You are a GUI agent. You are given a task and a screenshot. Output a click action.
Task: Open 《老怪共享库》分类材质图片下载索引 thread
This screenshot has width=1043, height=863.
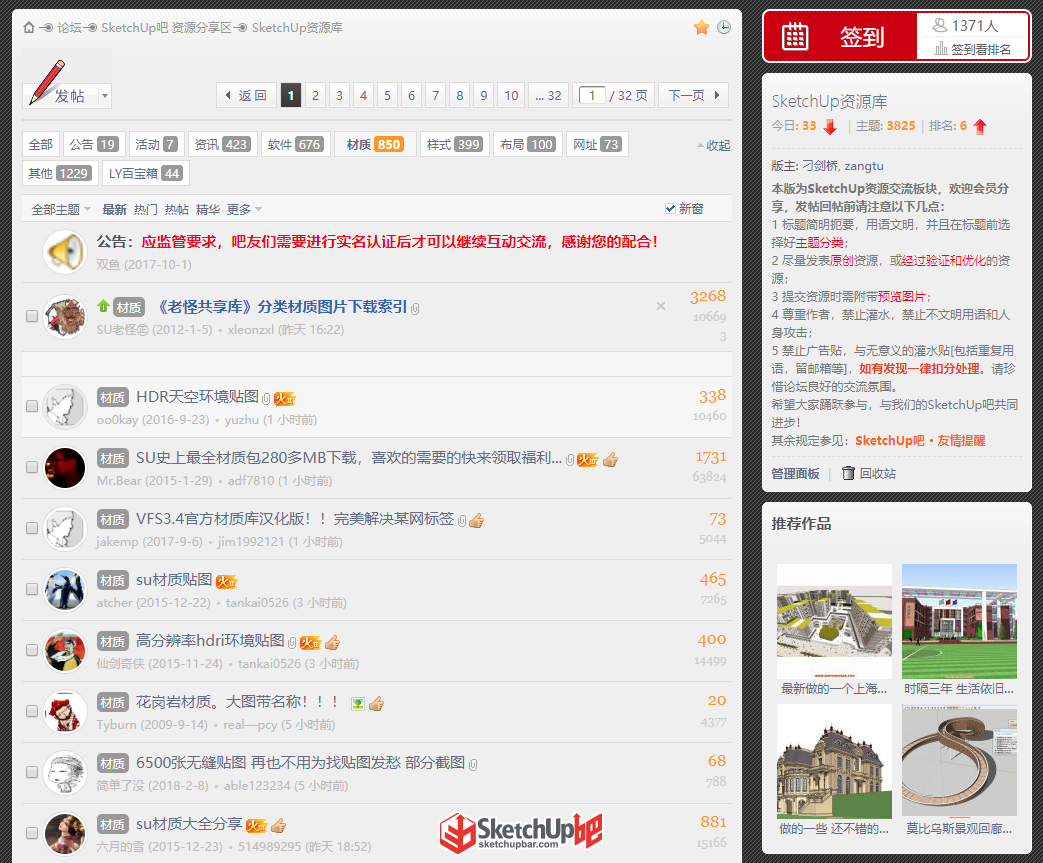(x=281, y=306)
